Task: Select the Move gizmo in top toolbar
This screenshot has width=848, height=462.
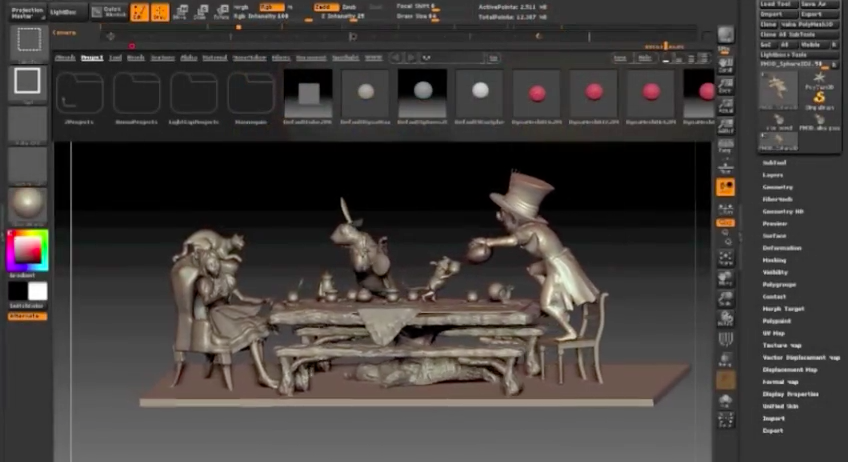Action: [180, 12]
